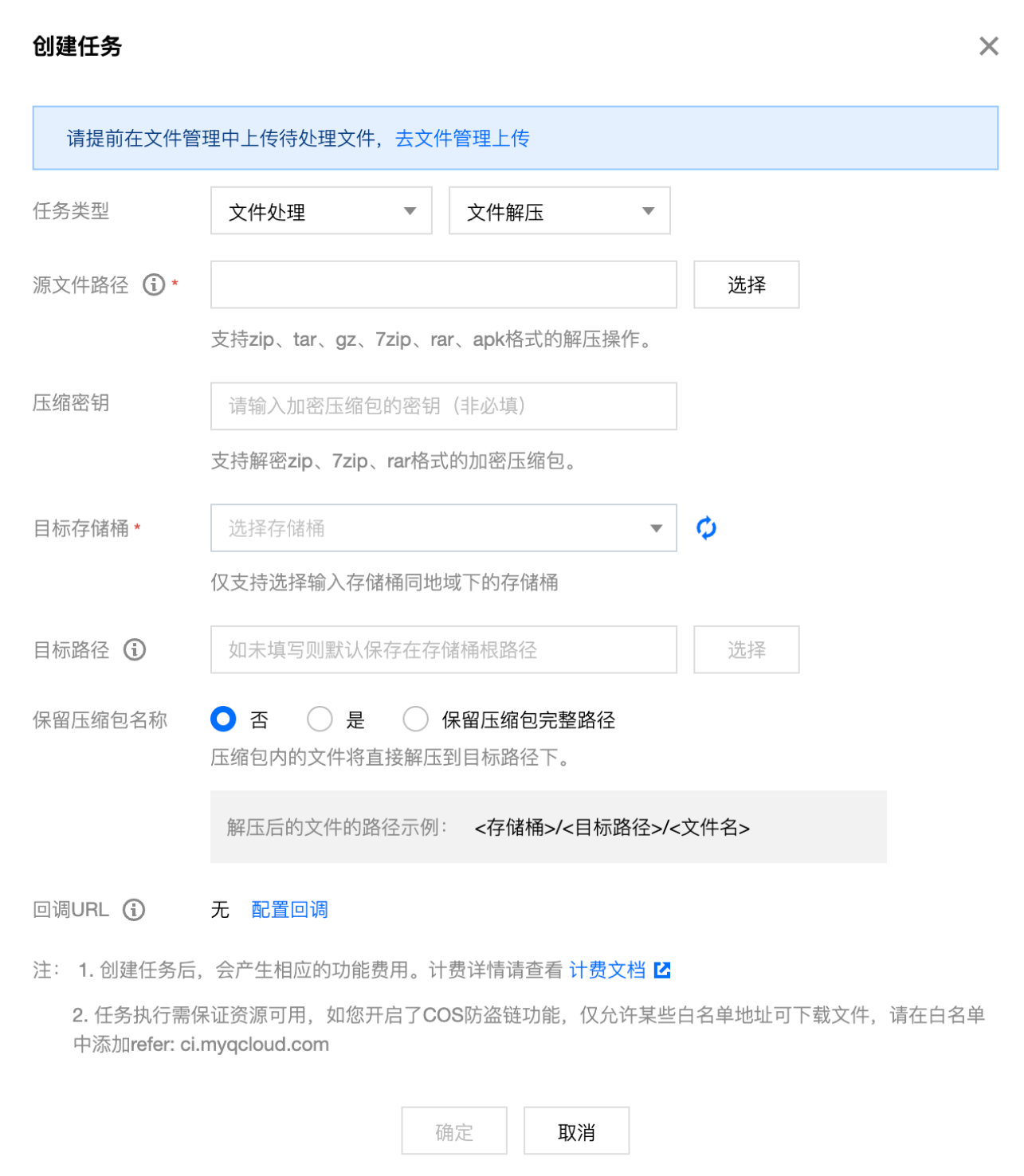The height and width of the screenshot is (1176, 1024).
Task: Focus the 压缩密钥 input field
Action: tap(444, 406)
